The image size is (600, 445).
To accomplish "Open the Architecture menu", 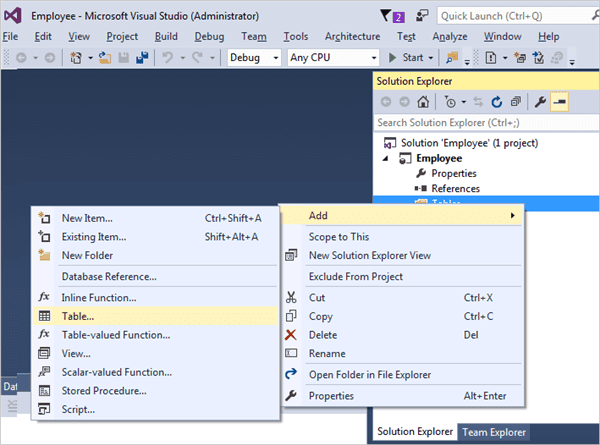I will 352,36.
